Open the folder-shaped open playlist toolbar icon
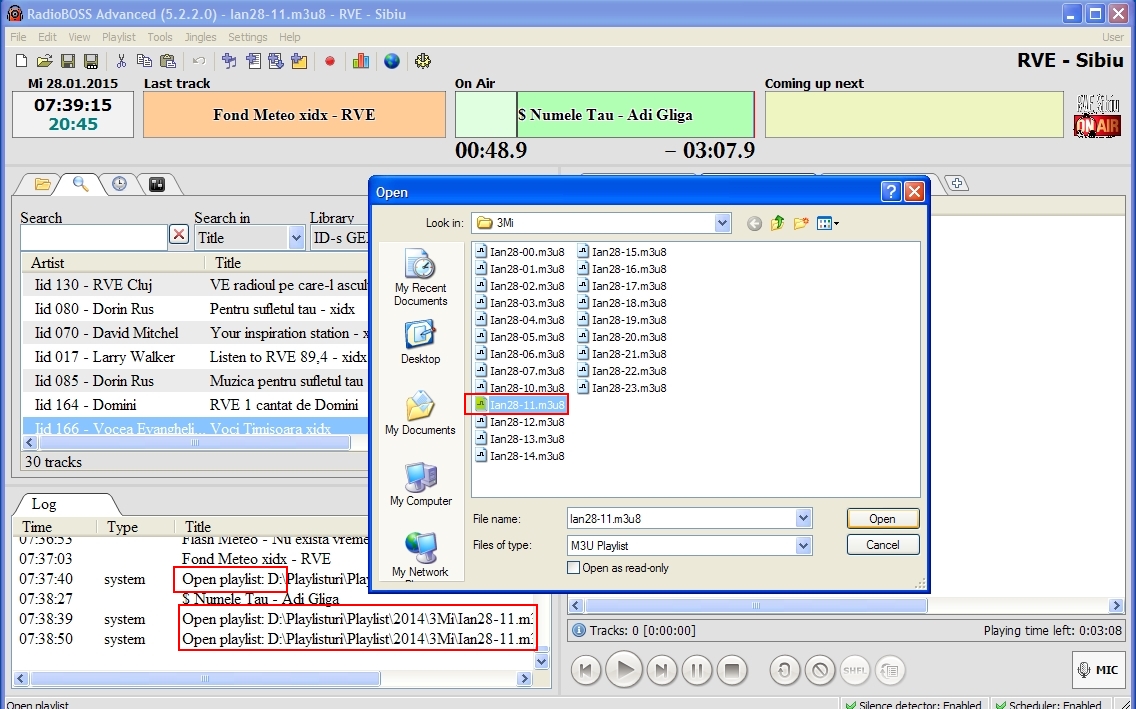 (x=44, y=62)
